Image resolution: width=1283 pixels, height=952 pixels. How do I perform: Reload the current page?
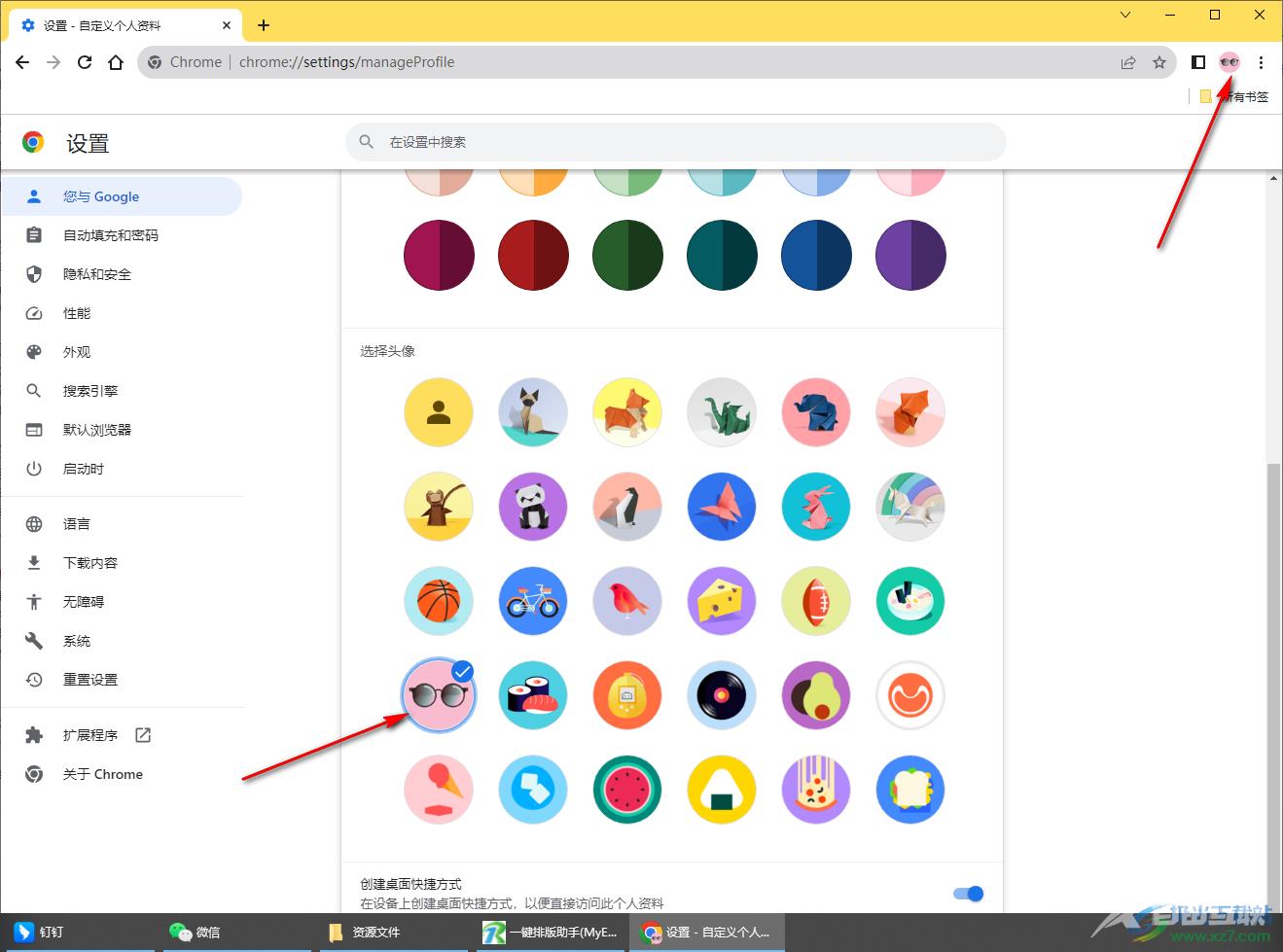pyautogui.click(x=85, y=62)
